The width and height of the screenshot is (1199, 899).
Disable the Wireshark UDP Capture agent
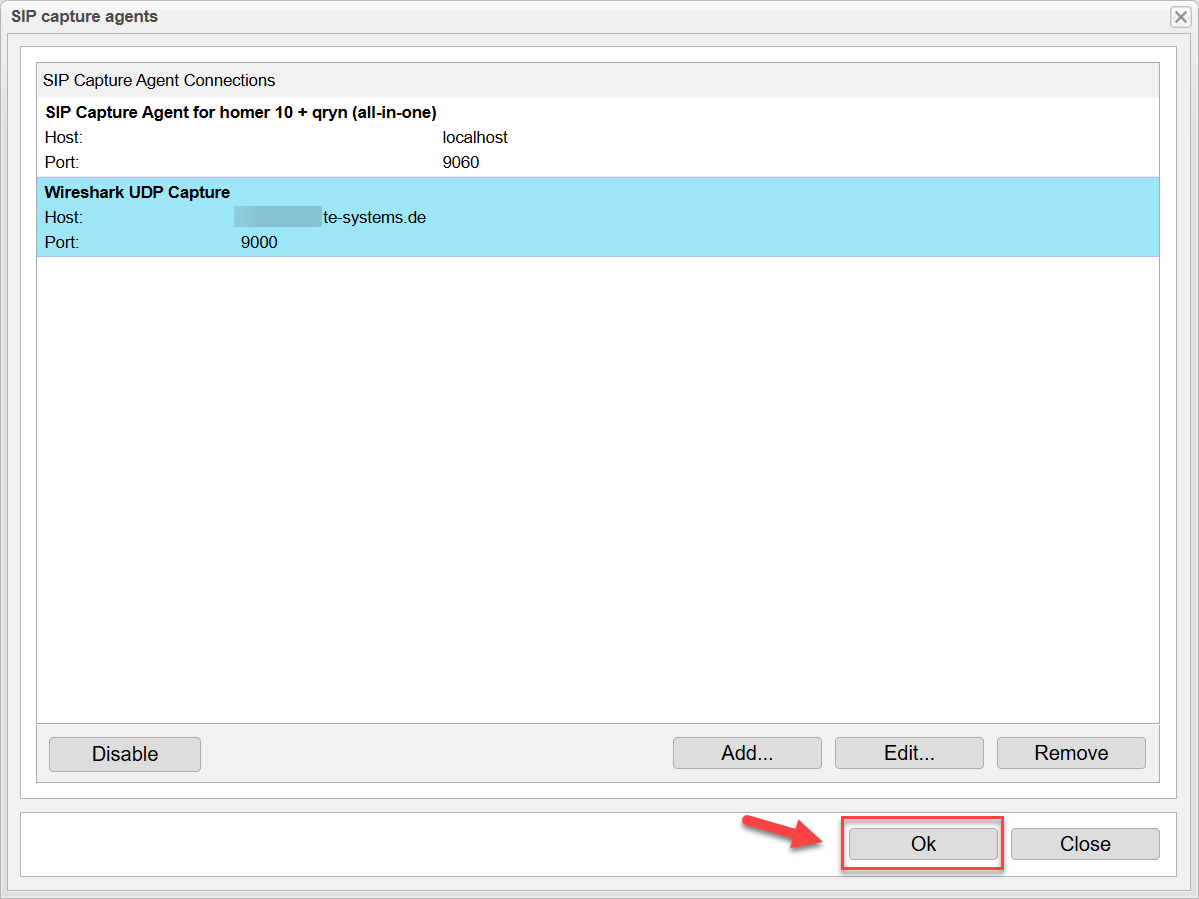[x=124, y=754]
